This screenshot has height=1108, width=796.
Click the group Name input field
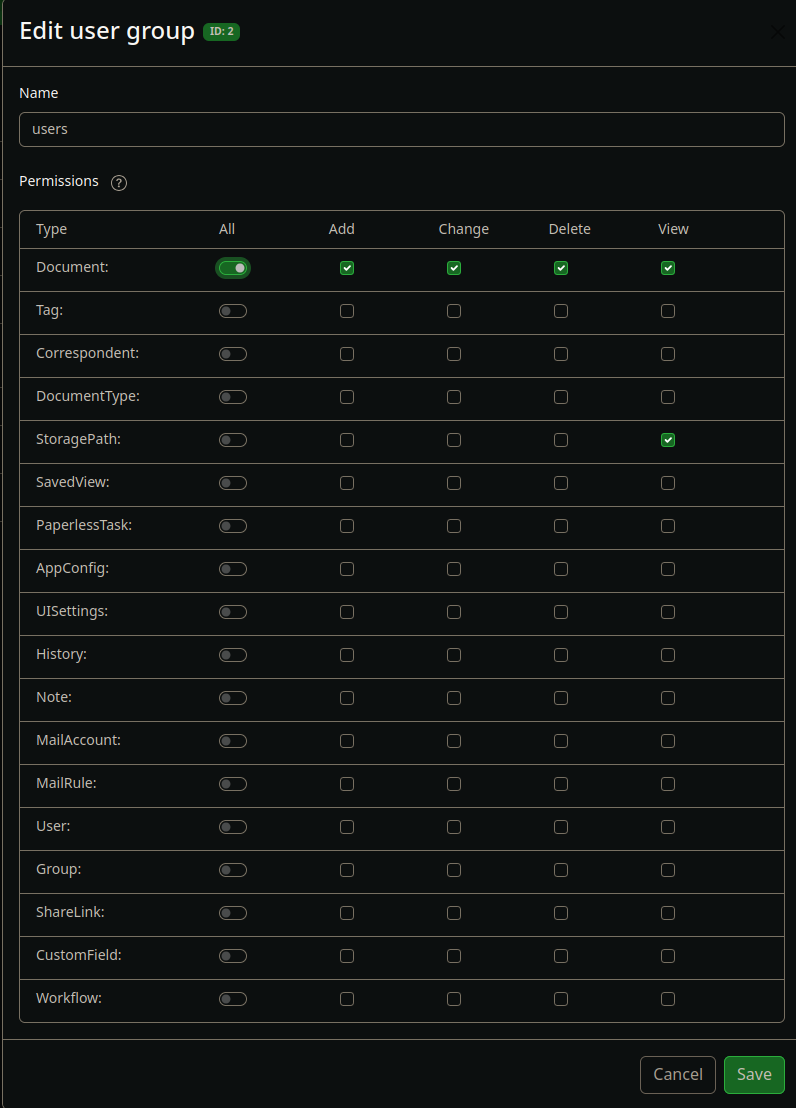[401, 129]
